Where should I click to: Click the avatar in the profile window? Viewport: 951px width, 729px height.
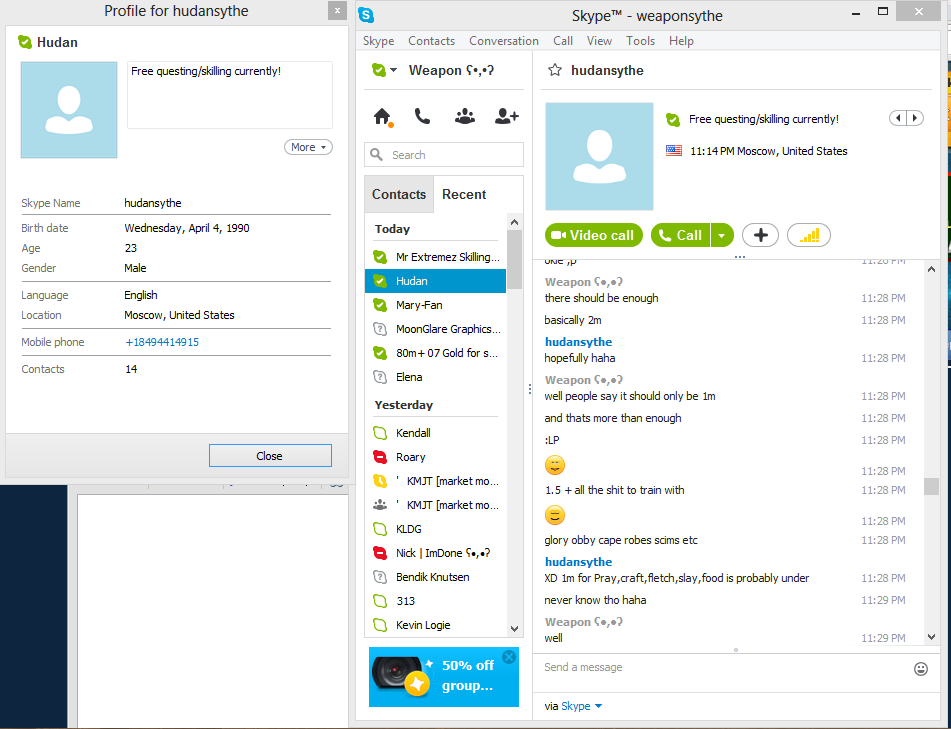[69, 110]
